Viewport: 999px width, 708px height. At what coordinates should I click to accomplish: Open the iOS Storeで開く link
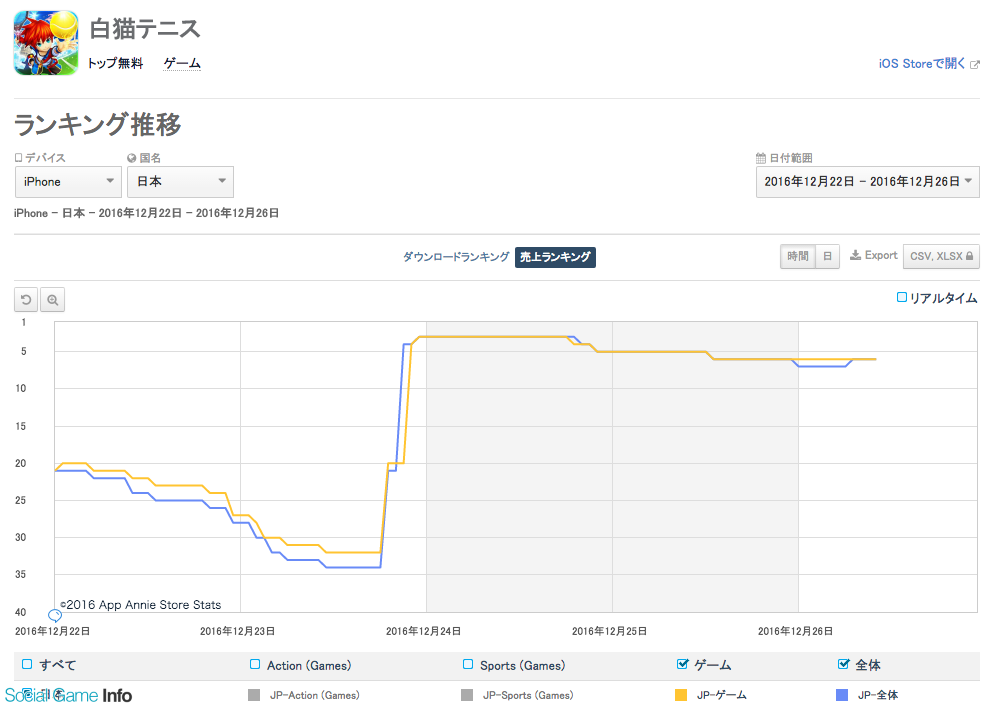pyautogui.click(x=922, y=64)
